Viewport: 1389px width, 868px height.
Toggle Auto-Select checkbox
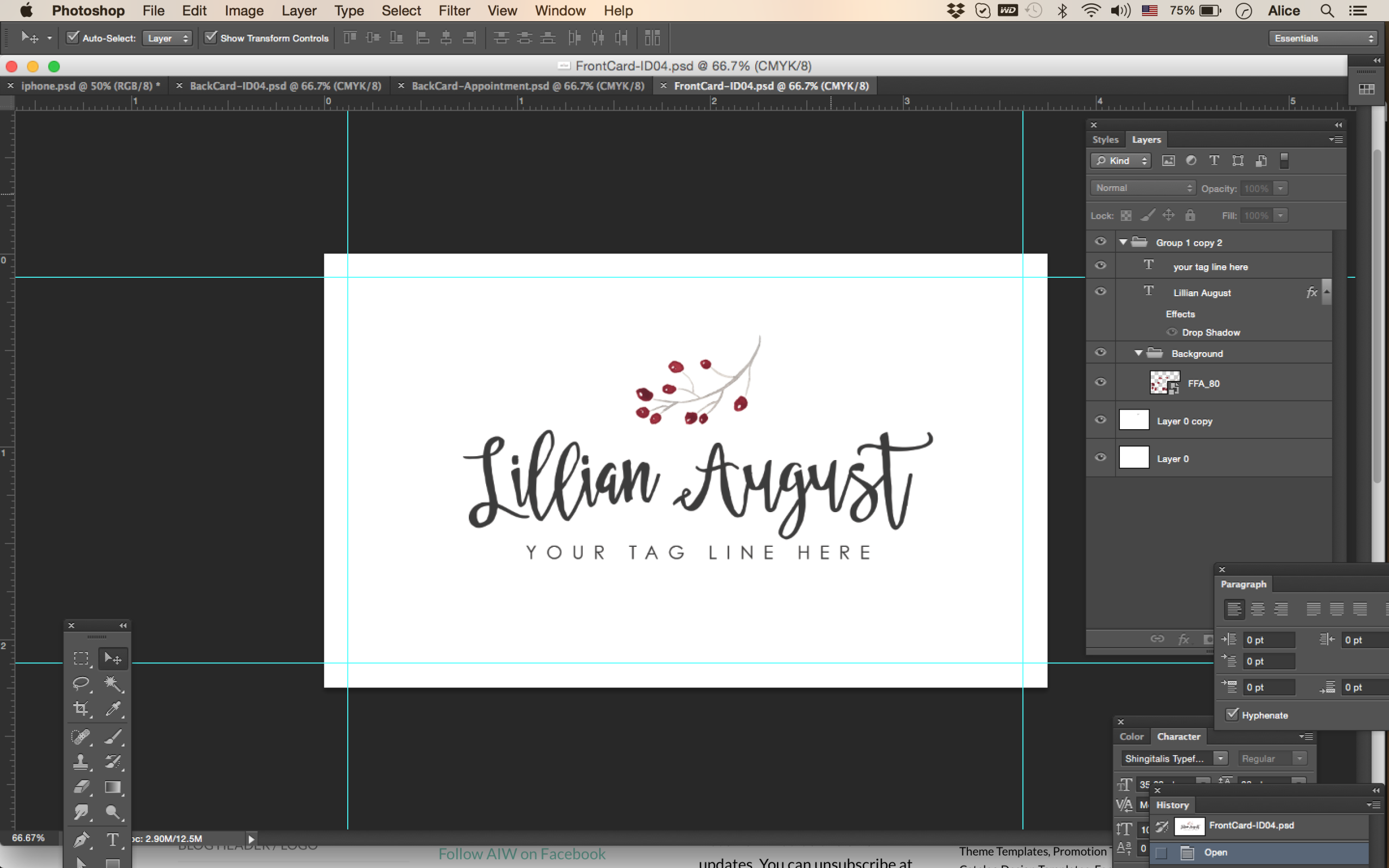[x=72, y=37]
